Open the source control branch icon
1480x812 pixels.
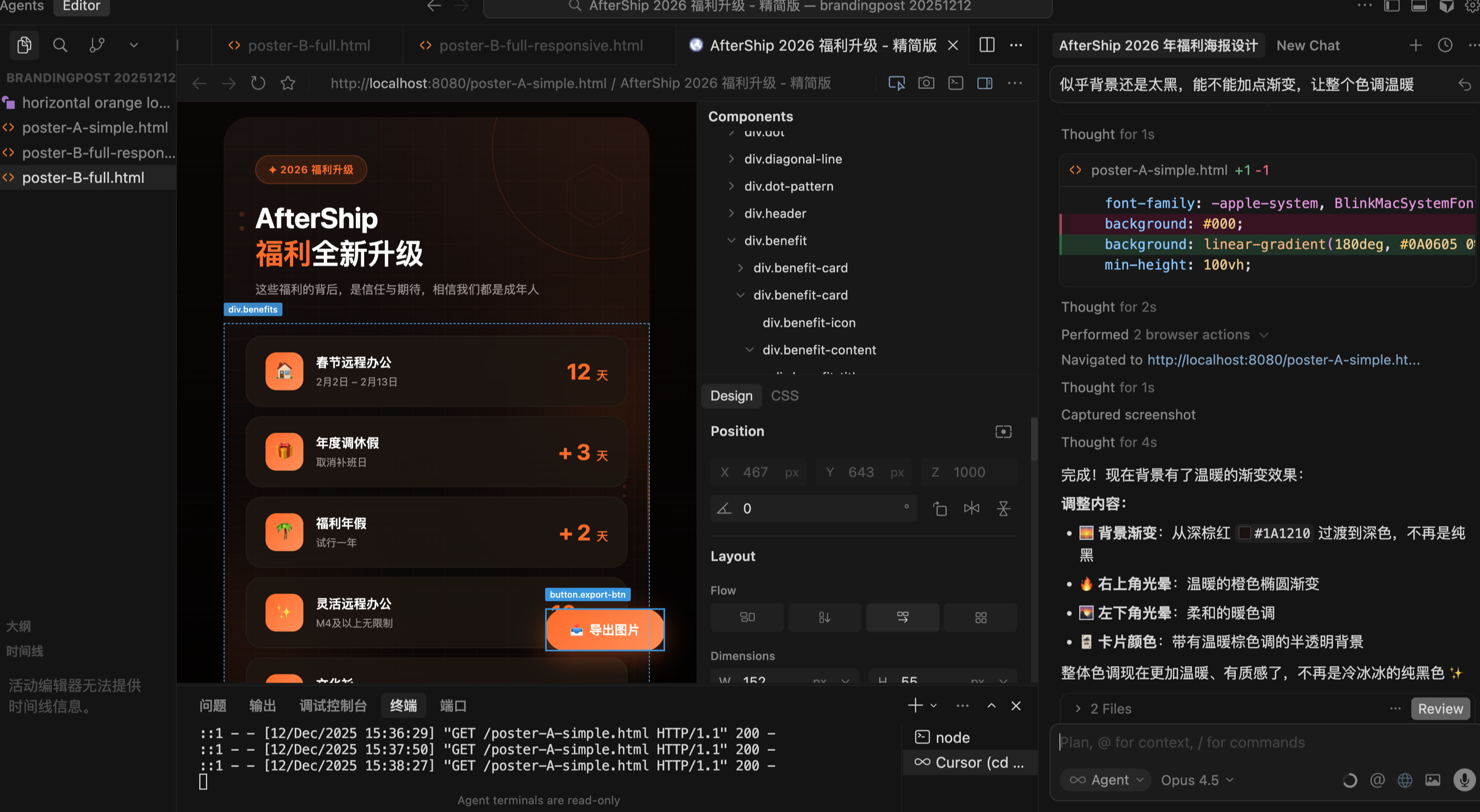(97, 45)
